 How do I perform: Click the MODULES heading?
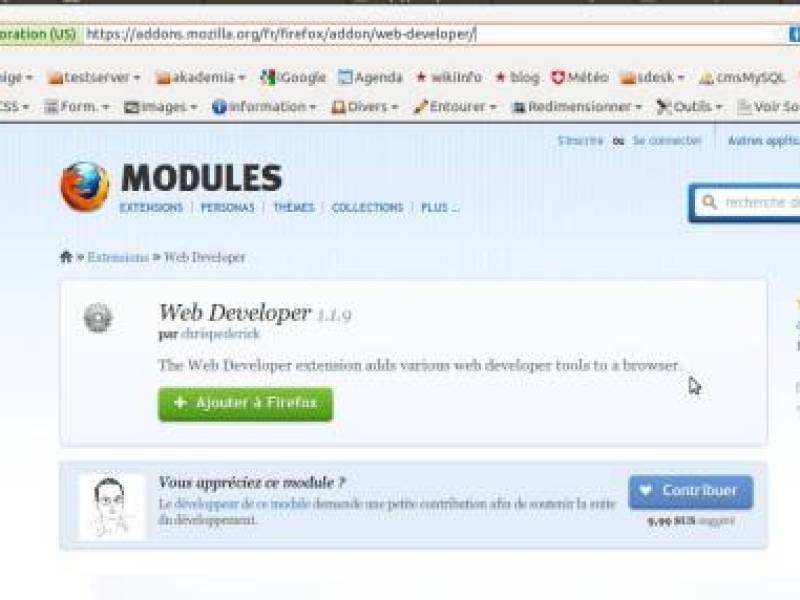click(202, 178)
